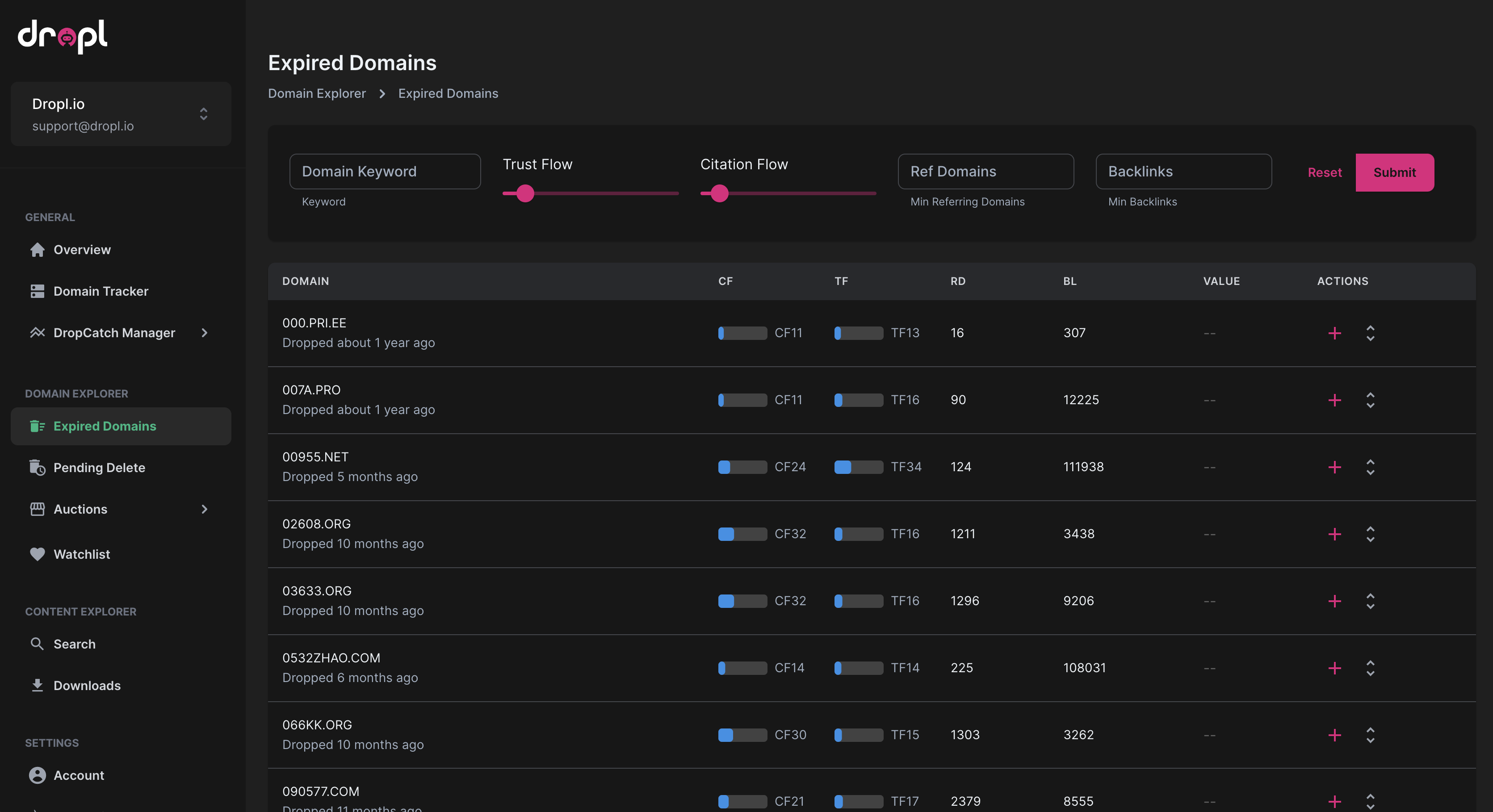Open the Dropl.io account switcher
This screenshot has height=812, width=1493.
point(121,113)
